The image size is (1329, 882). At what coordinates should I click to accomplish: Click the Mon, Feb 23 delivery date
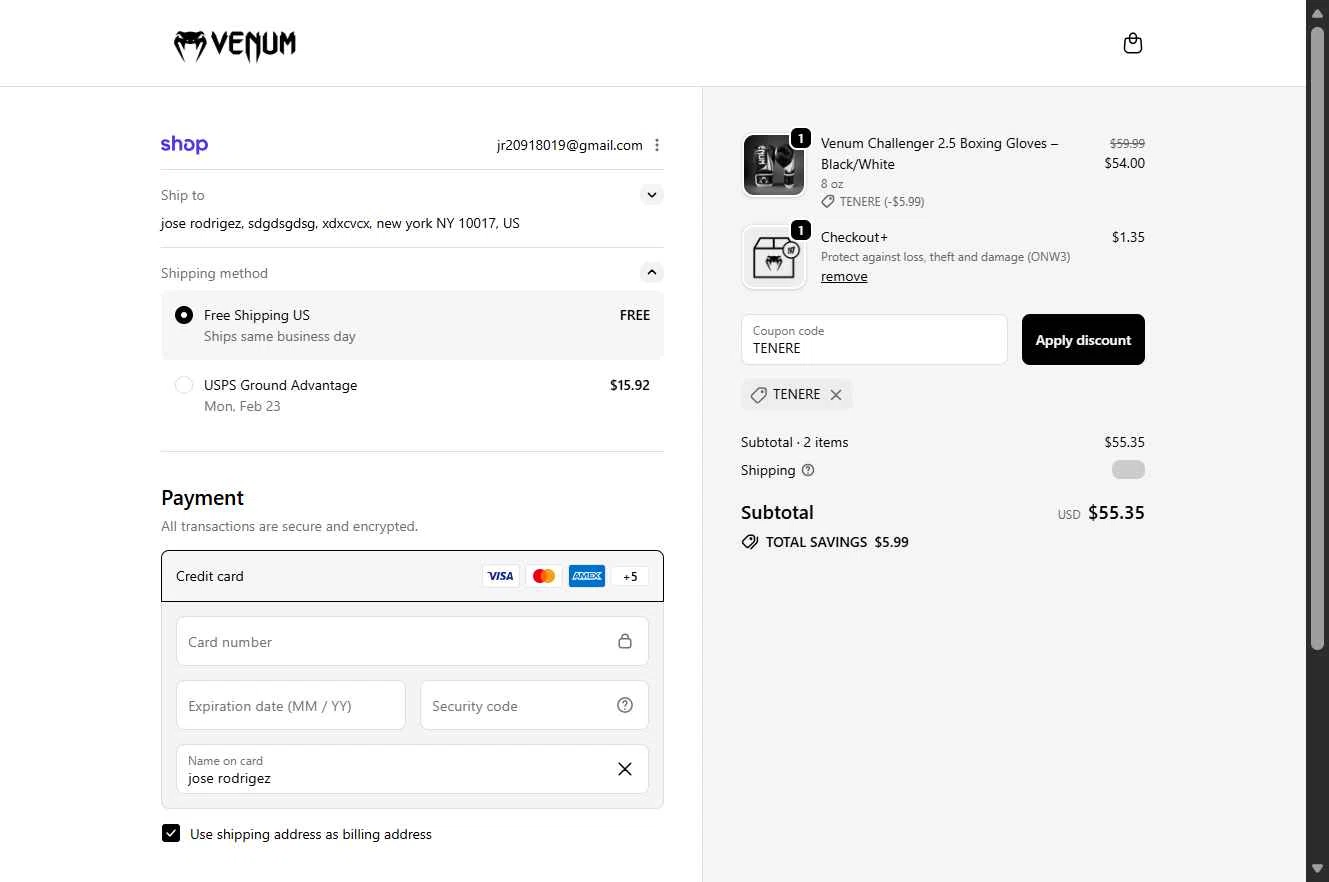pyautogui.click(x=242, y=406)
